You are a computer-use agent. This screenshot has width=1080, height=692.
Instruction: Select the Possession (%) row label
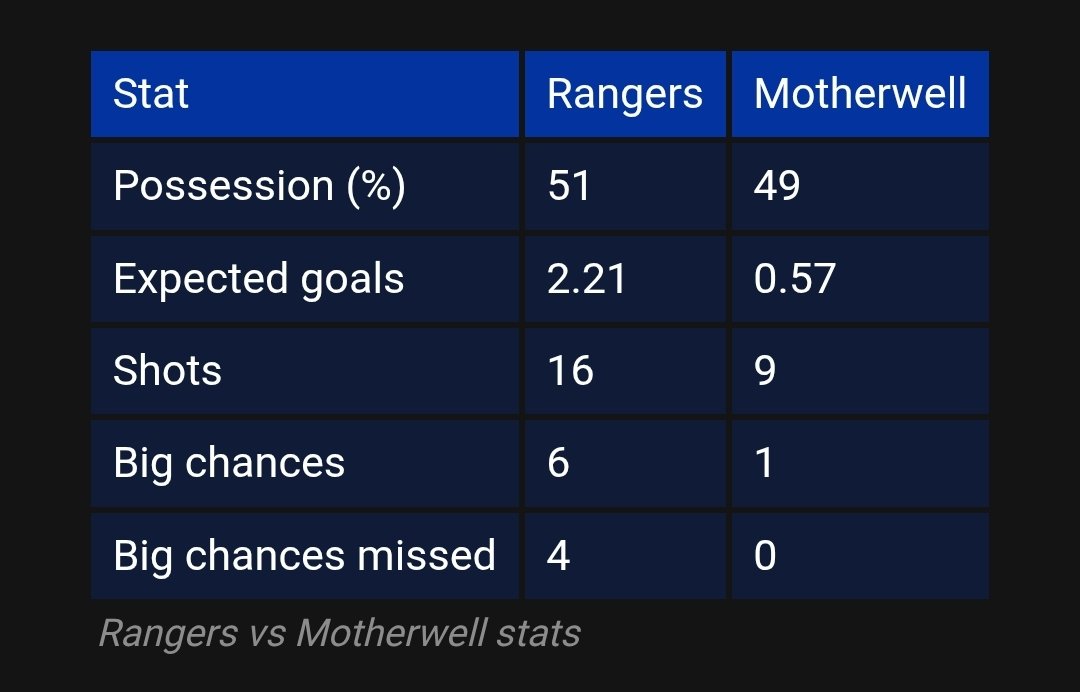259,186
